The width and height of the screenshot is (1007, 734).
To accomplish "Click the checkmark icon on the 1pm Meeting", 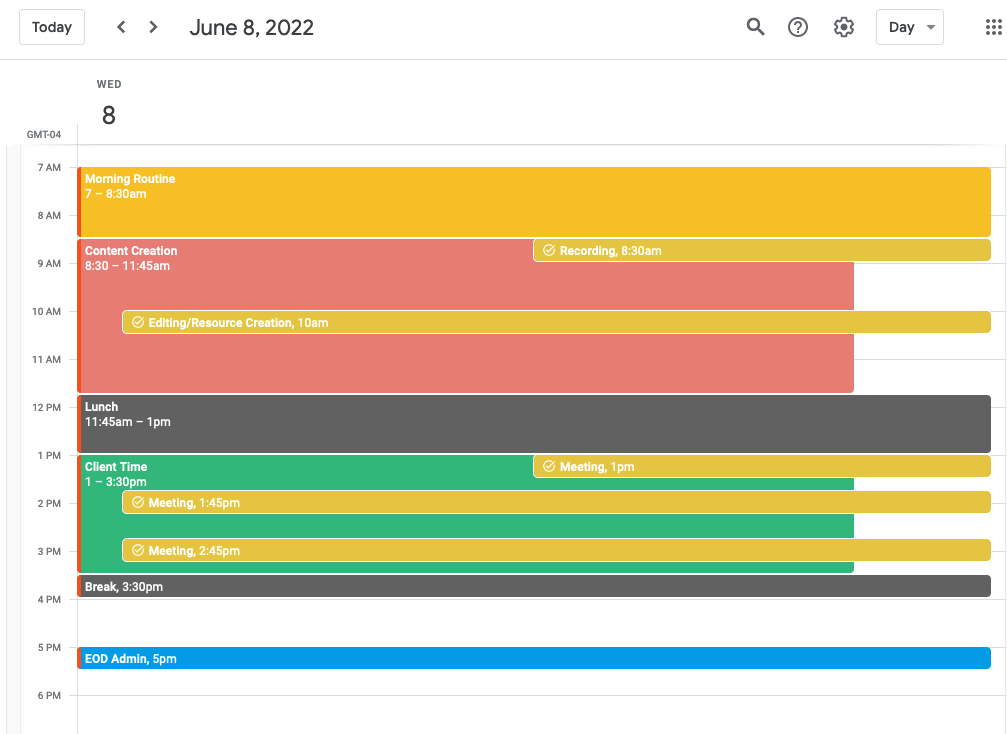I will (x=549, y=466).
